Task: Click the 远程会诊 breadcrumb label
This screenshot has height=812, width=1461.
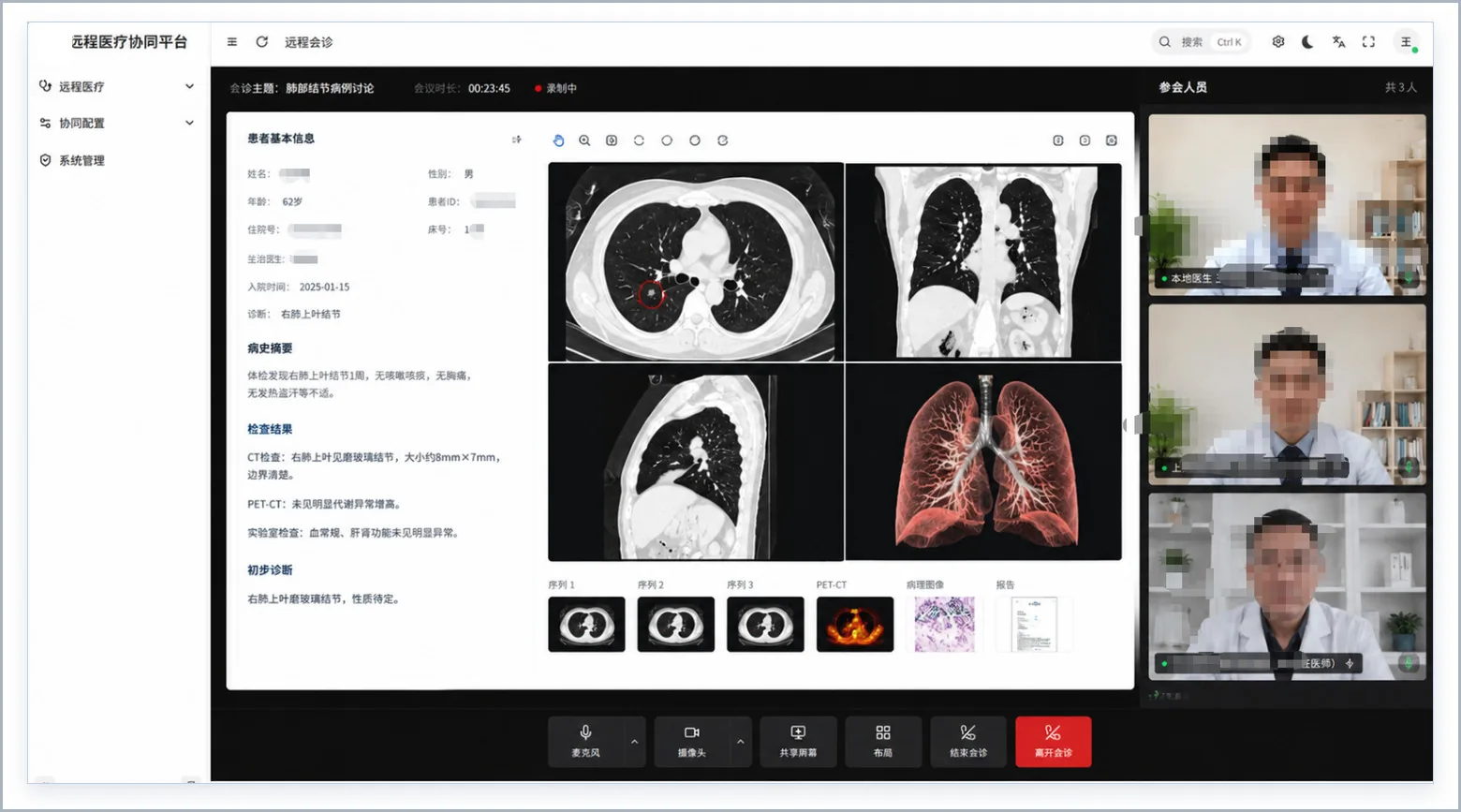Action: [x=309, y=42]
